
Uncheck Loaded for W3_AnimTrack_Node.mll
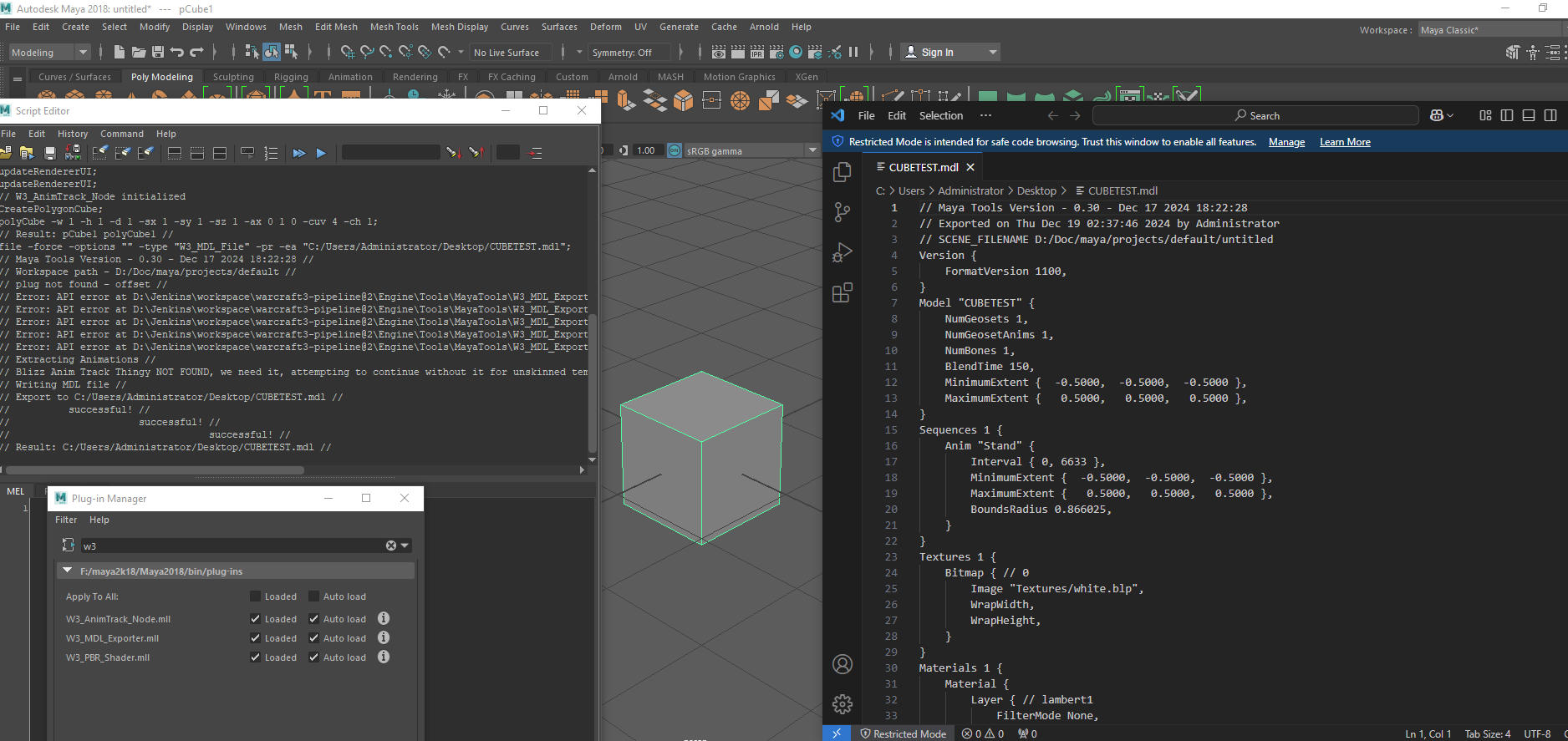256,619
